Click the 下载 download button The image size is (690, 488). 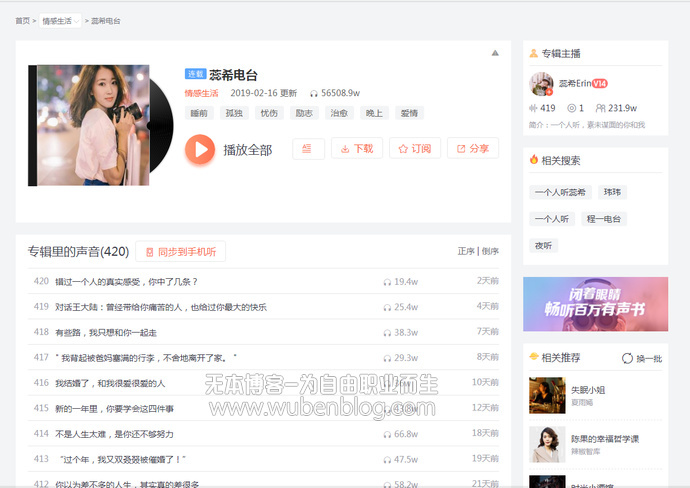point(357,149)
